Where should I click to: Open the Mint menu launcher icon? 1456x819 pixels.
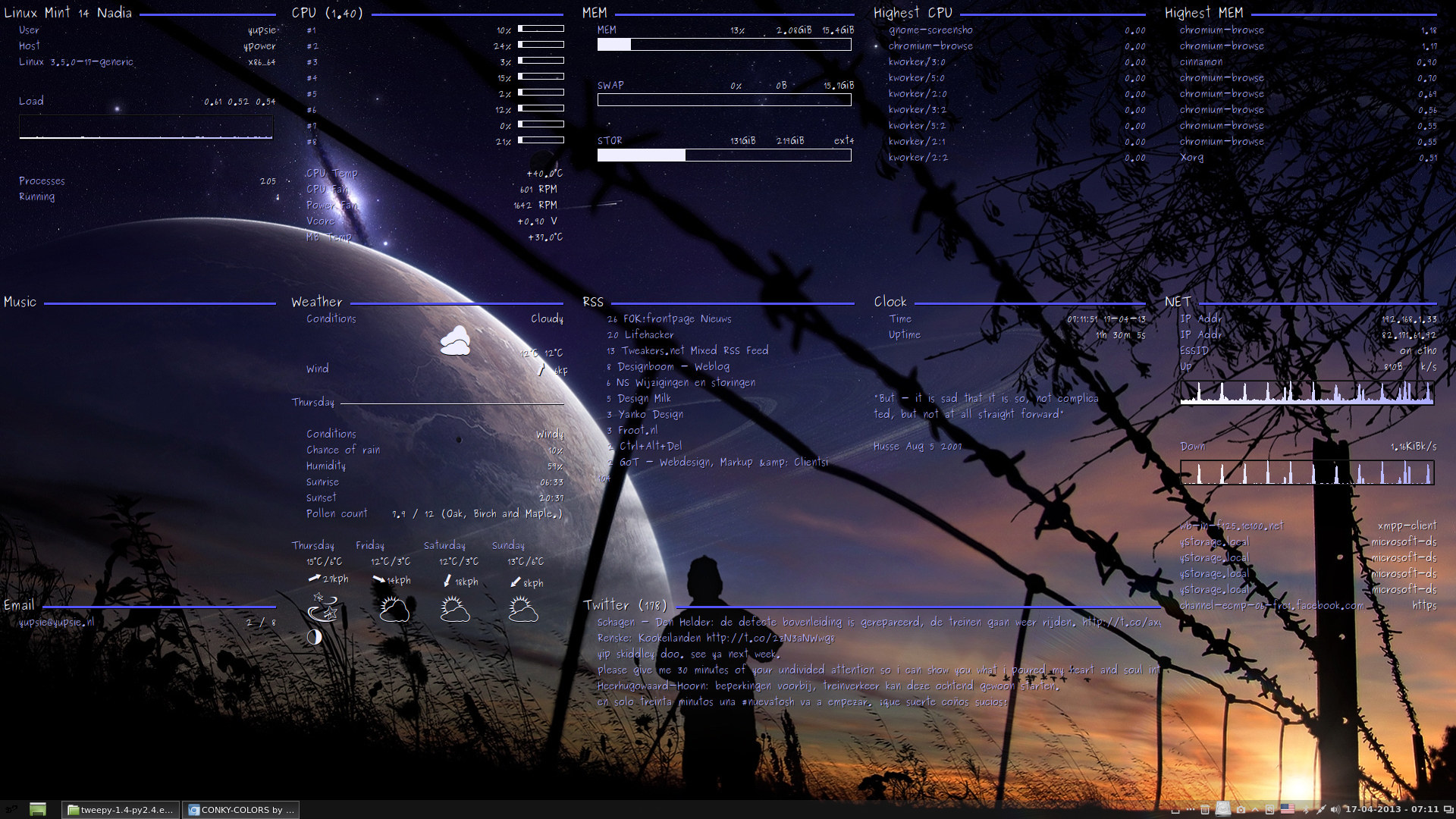11,809
